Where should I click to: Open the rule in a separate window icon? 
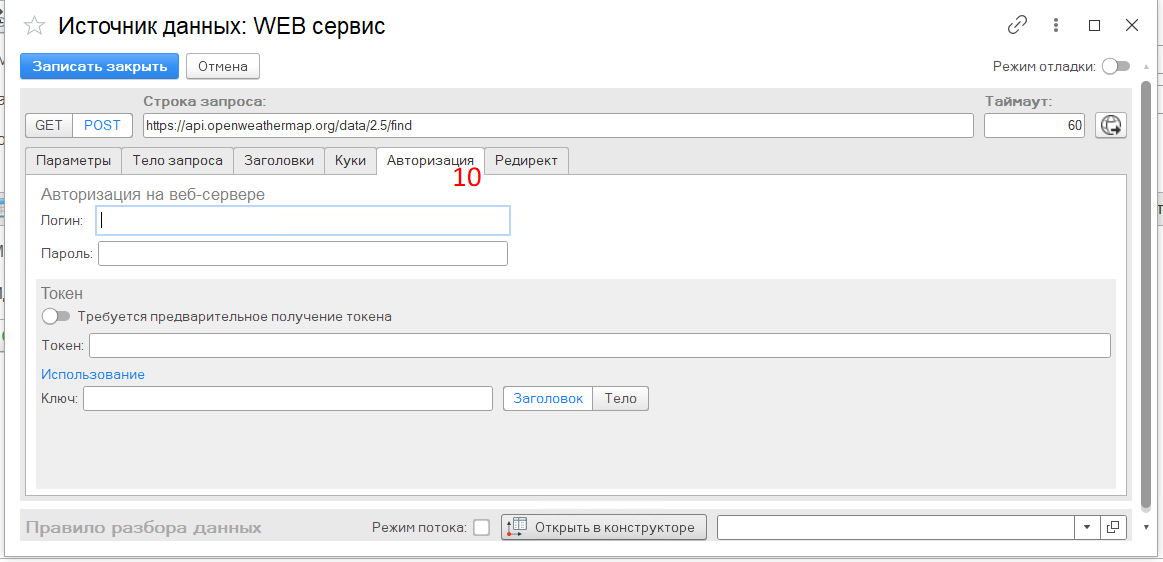[1113, 527]
